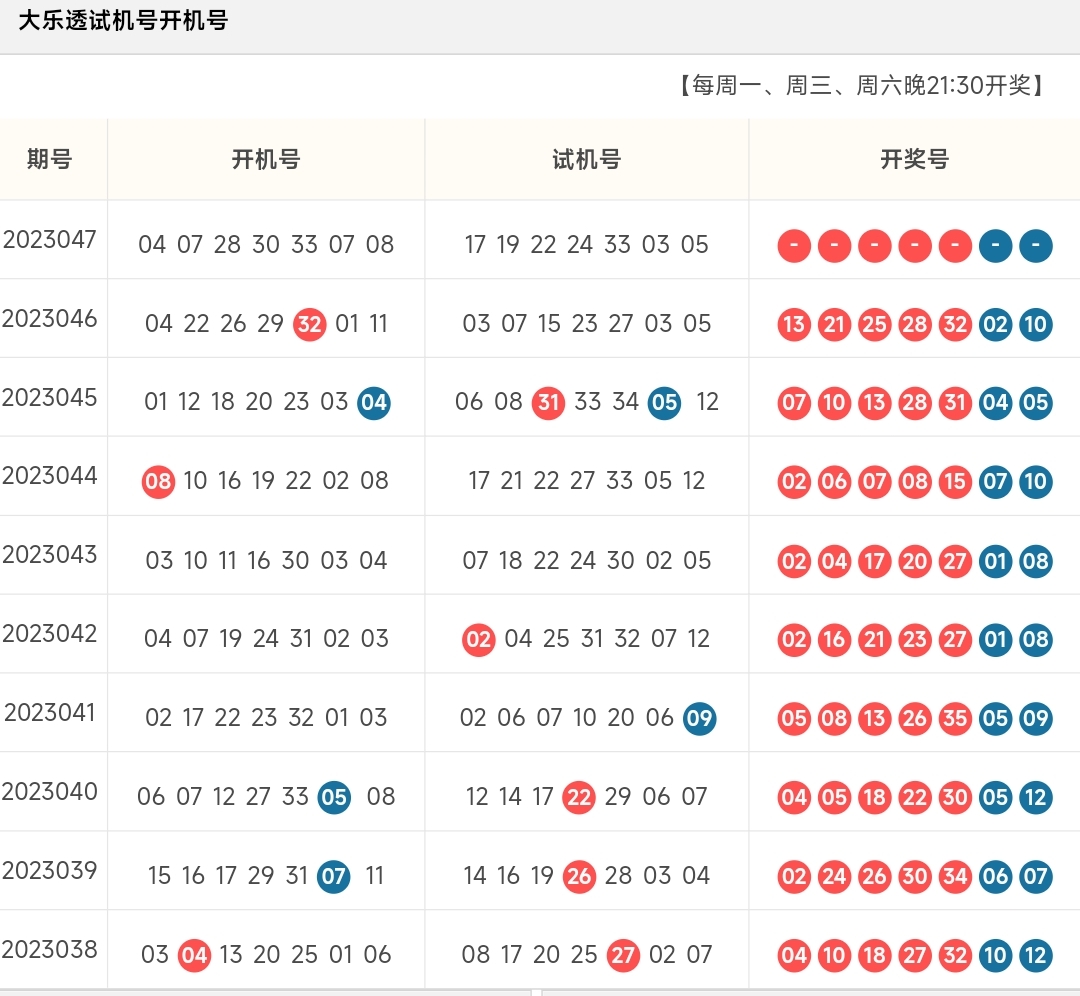
Task: Select issue number 2023043
Action: pyautogui.click(x=50, y=554)
